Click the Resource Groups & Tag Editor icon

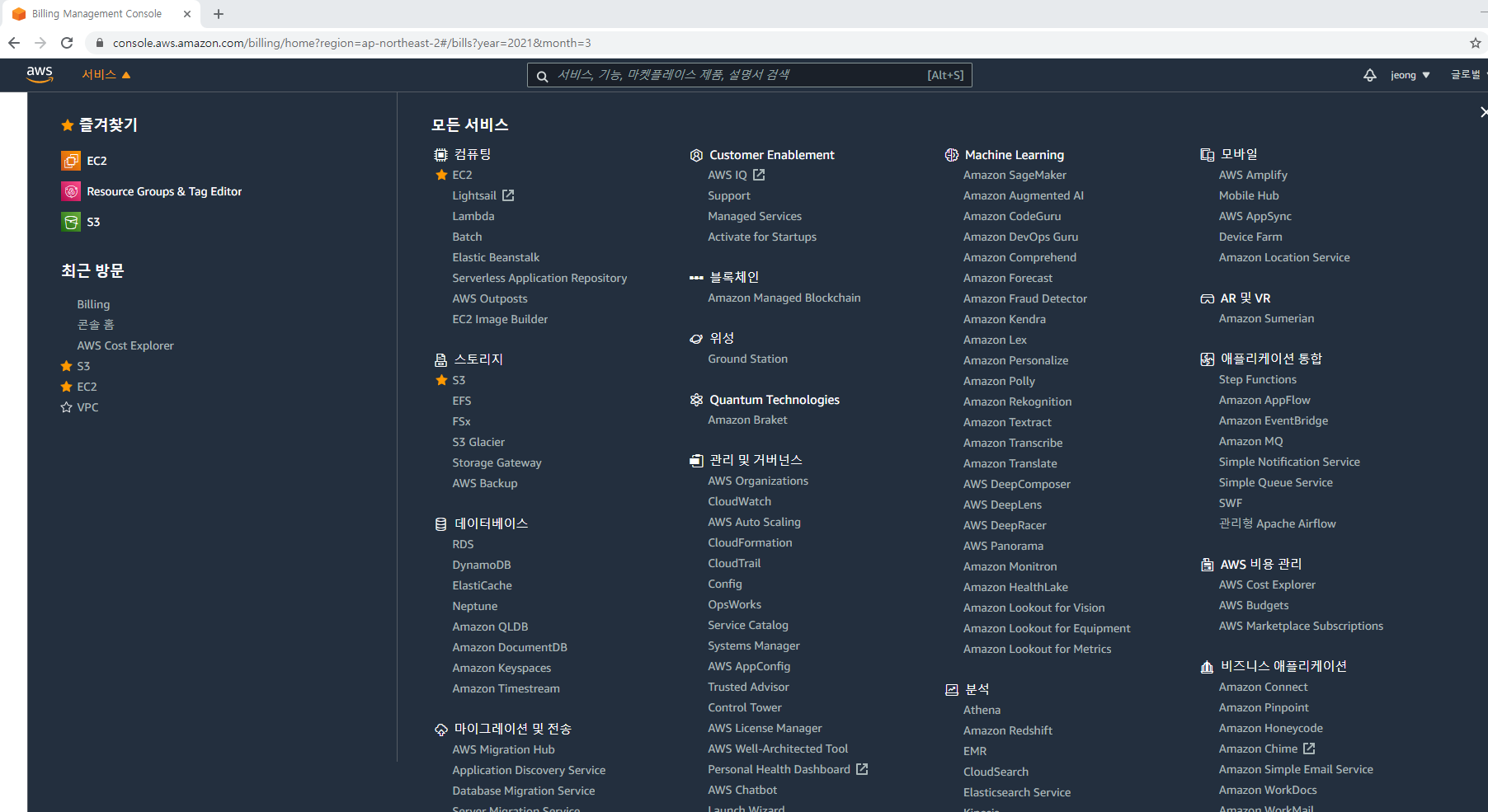click(71, 191)
